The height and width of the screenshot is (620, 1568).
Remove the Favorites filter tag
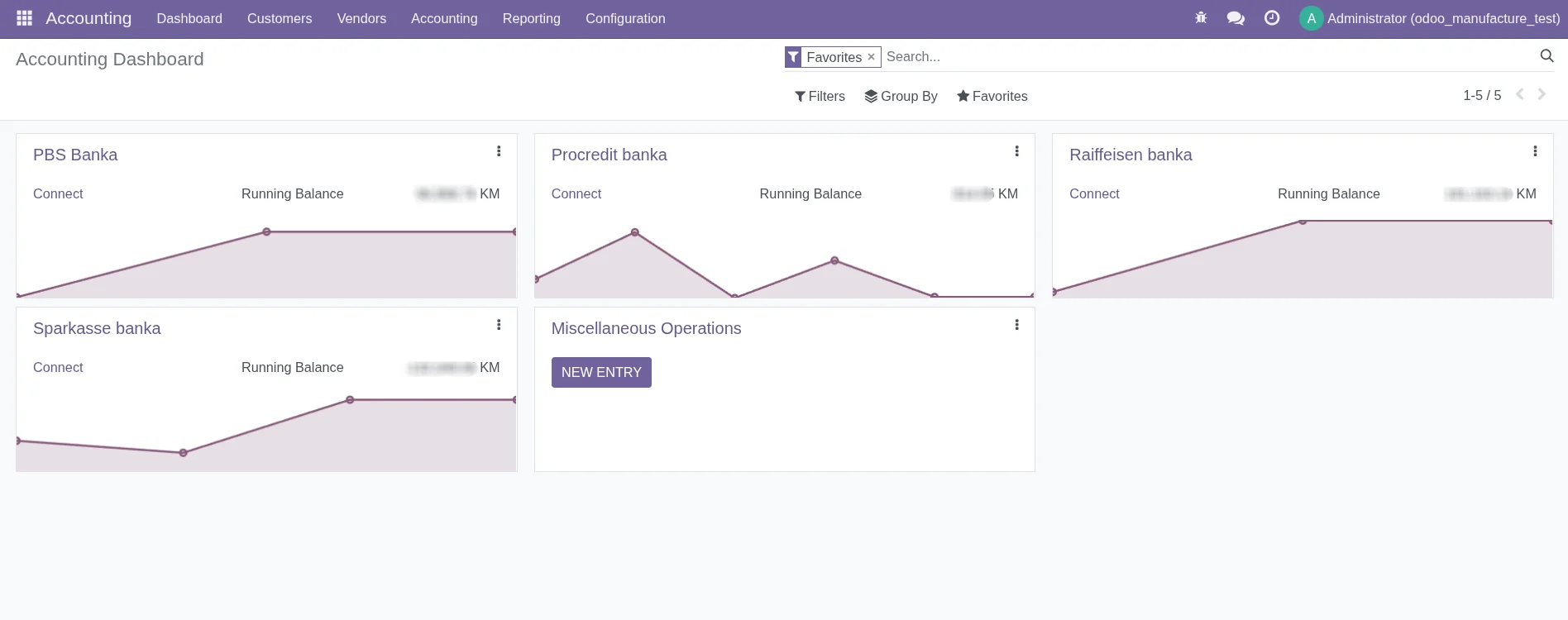(871, 57)
